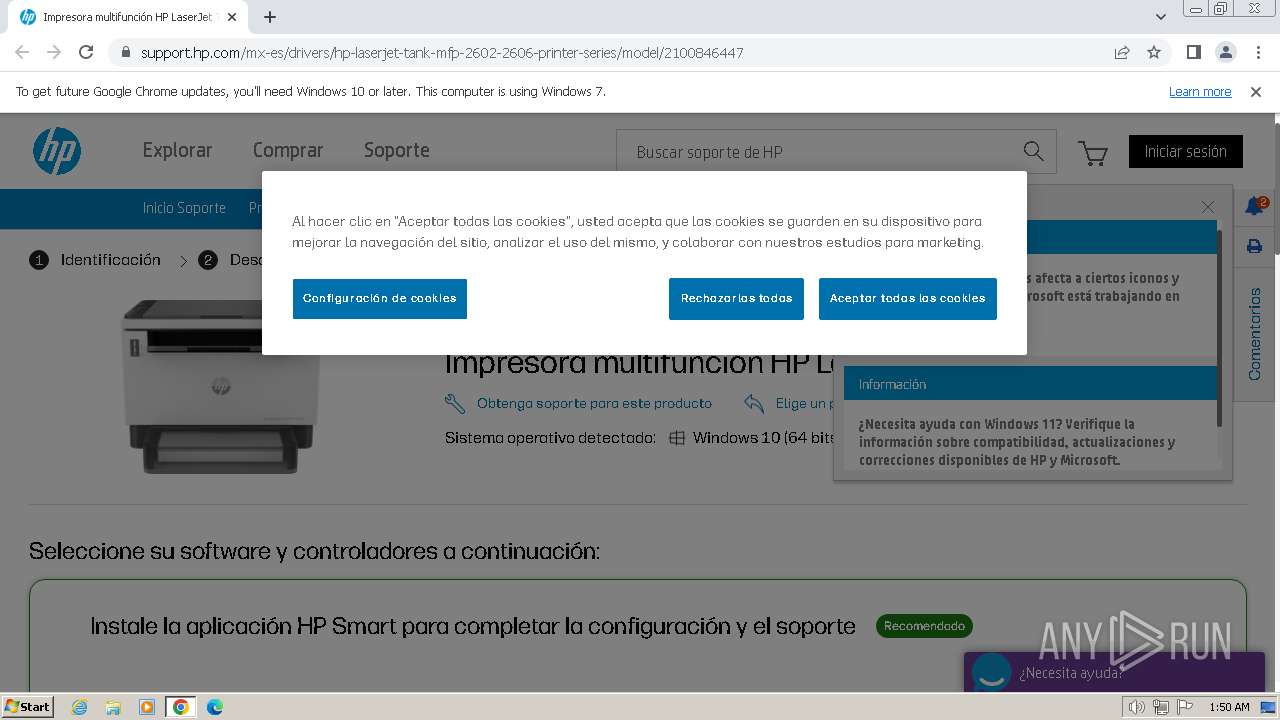Open File Explorer from taskbar
Screen dimensions: 1280x720
113,707
